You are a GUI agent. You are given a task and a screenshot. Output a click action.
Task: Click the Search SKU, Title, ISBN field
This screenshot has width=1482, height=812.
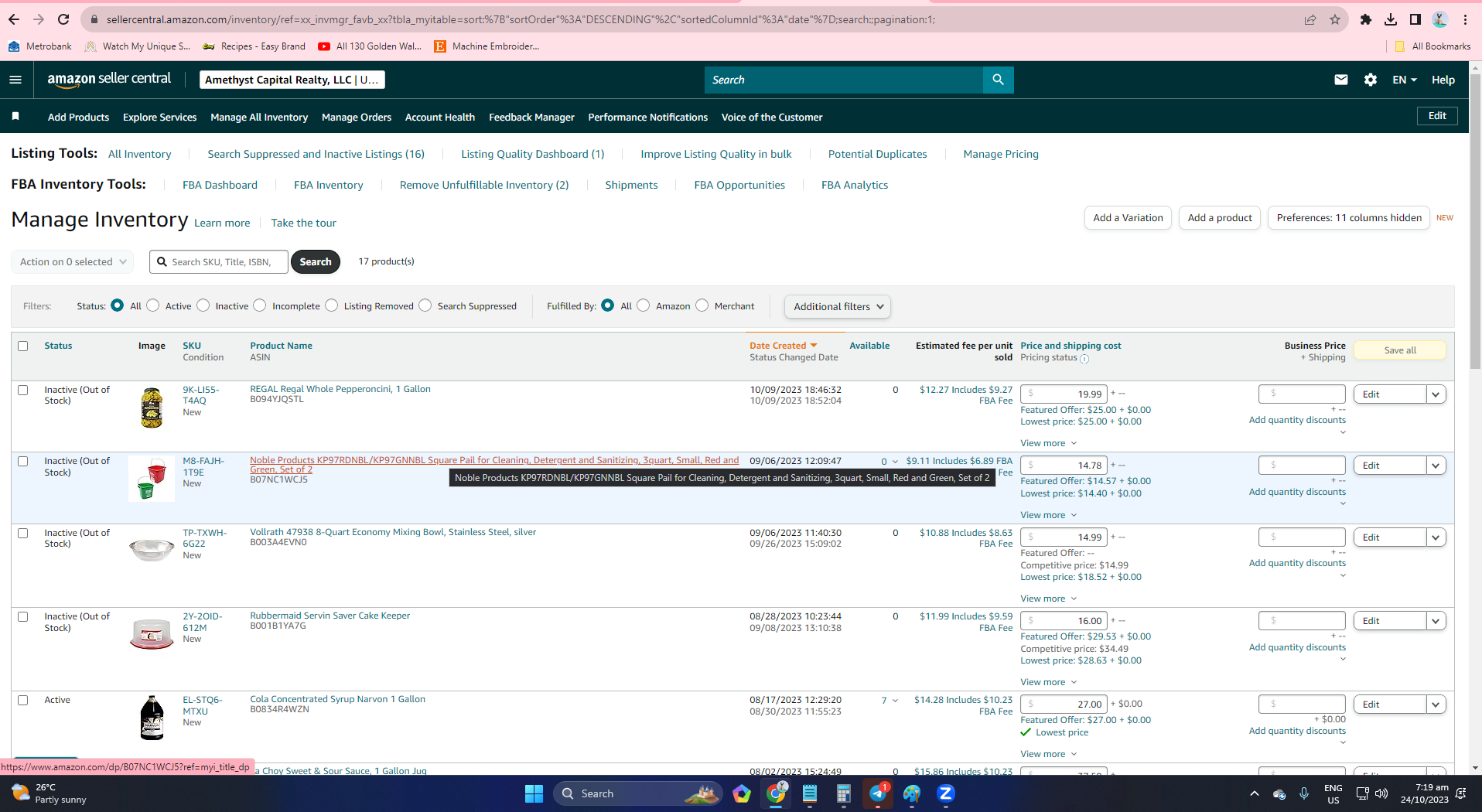(219, 261)
